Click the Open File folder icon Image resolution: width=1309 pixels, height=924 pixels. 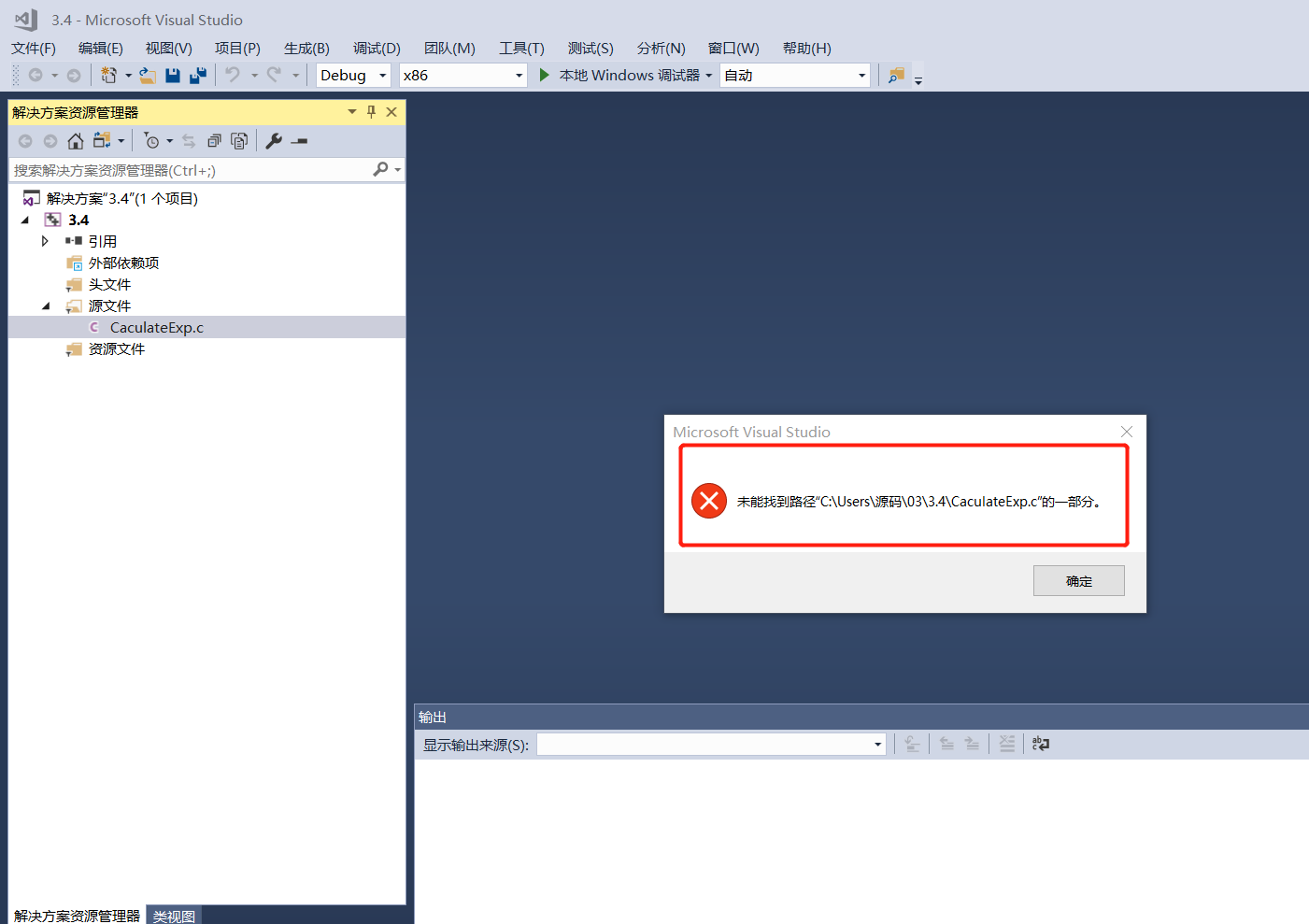[148, 76]
